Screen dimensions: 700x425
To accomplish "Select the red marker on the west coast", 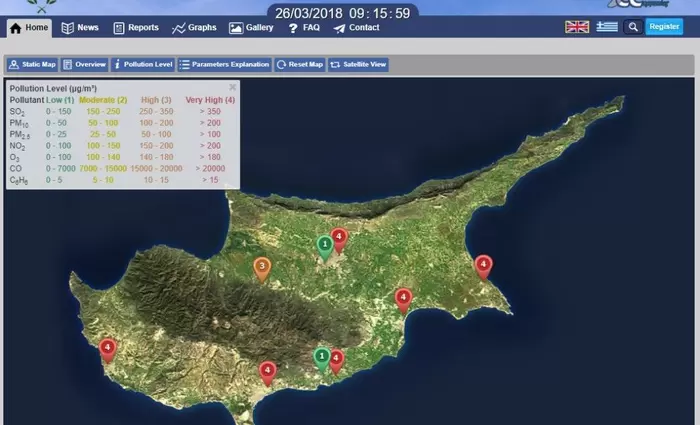I will (x=107, y=350).
